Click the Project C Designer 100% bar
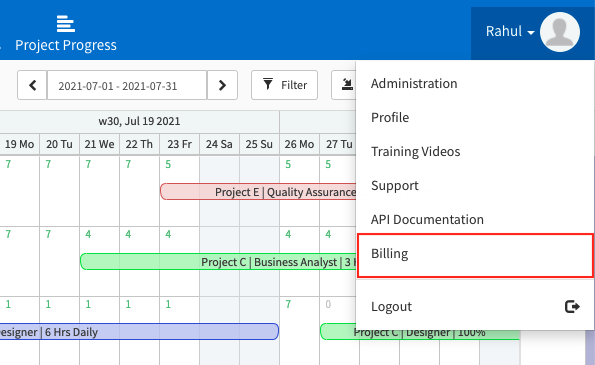595x365 pixels. click(420, 332)
